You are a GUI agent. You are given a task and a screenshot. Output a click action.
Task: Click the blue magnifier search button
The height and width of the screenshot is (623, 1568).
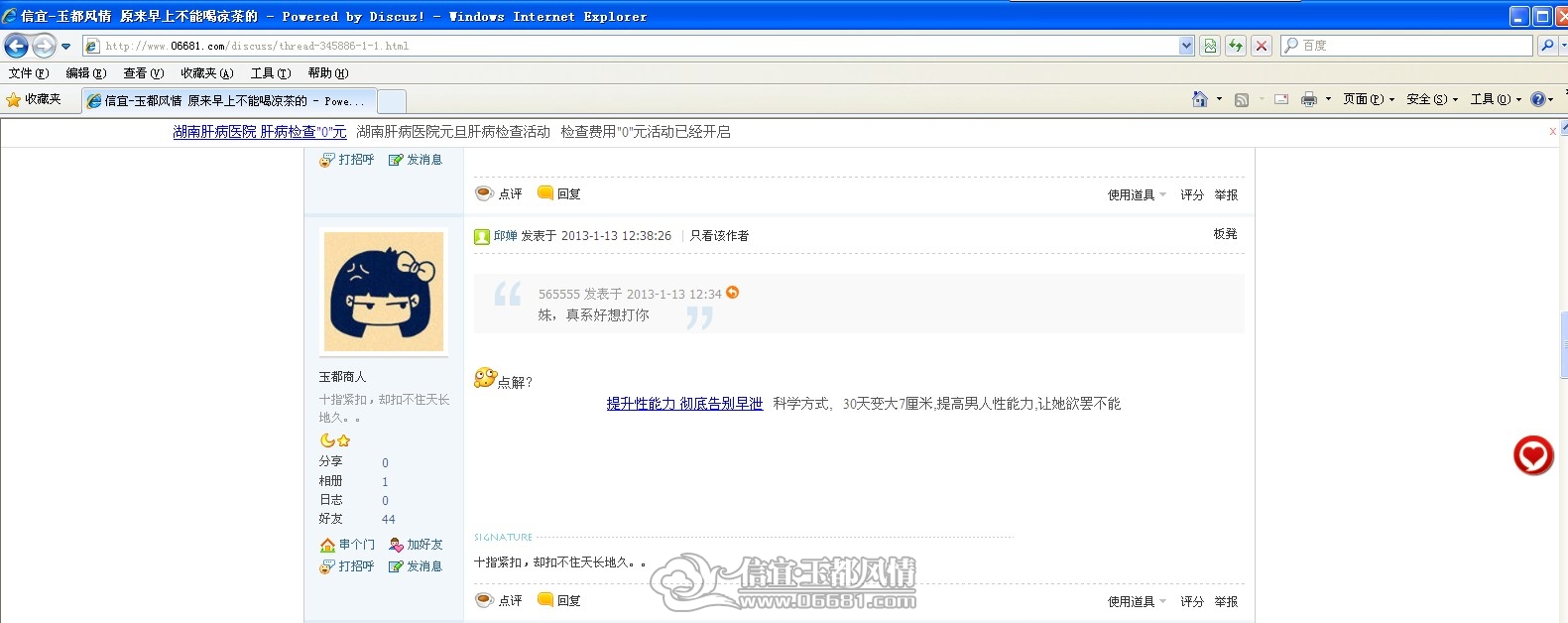click(1547, 46)
